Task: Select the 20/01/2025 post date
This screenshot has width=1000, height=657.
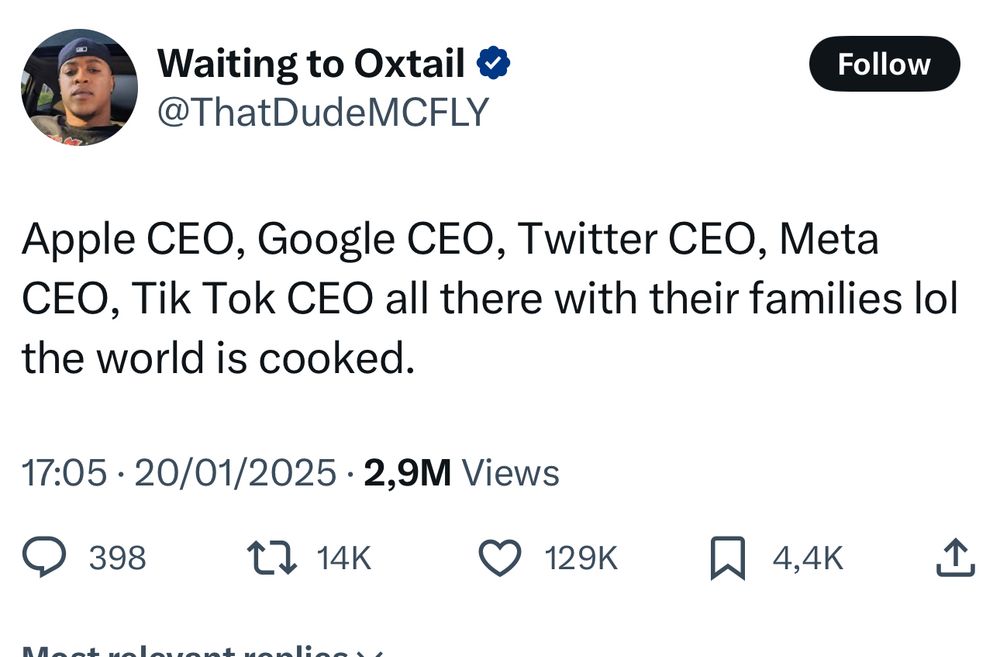Action: [x=235, y=473]
